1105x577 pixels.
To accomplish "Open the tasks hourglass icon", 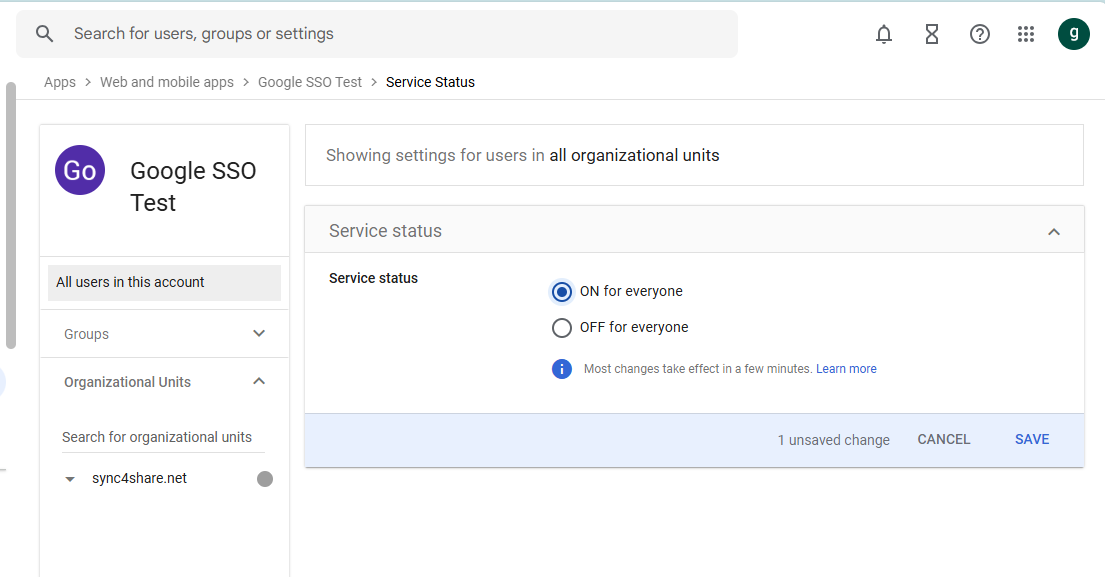I will coord(932,34).
